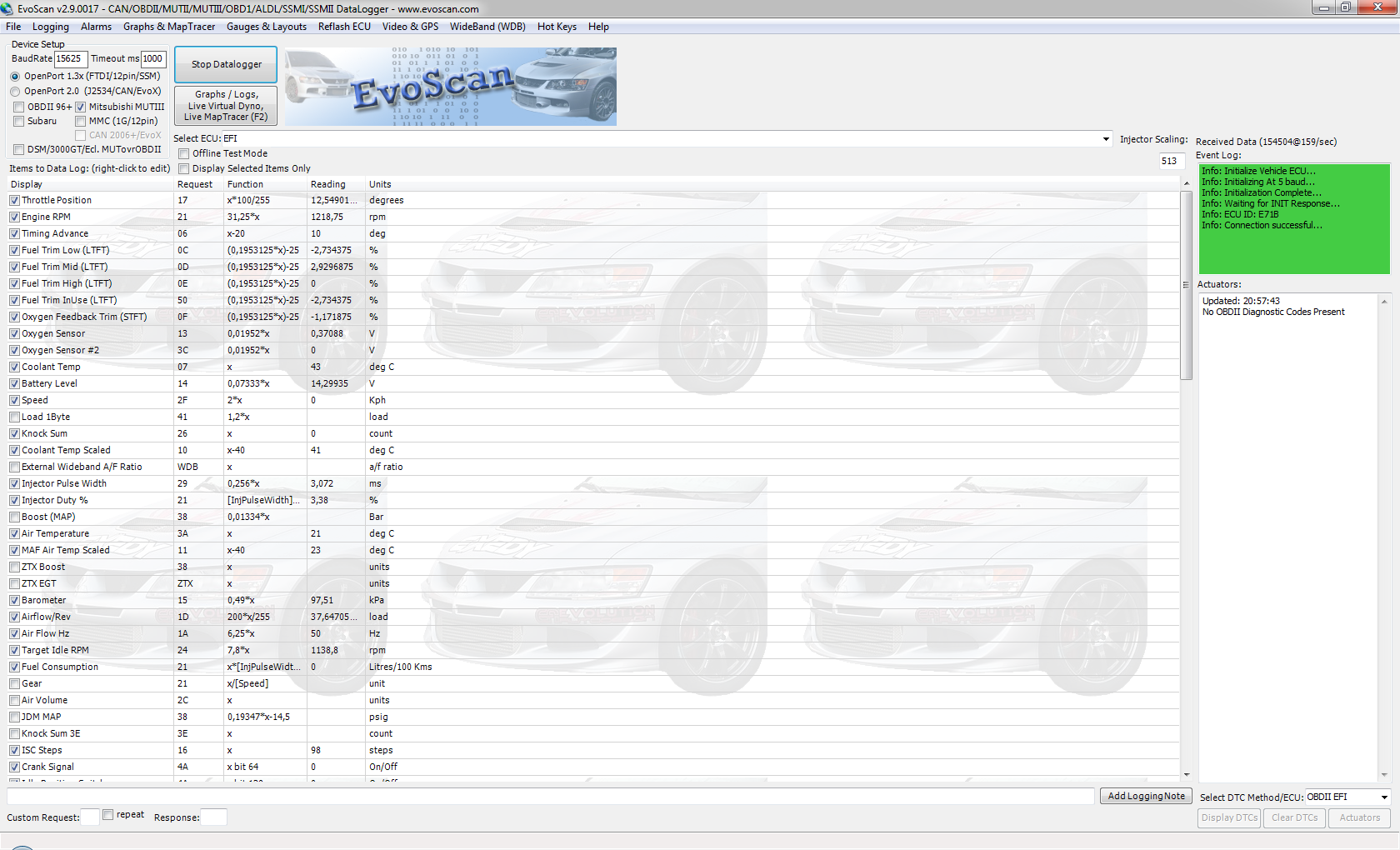Click the Display DTCs button
1400x850 pixels.
pyautogui.click(x=1229, y=817)
